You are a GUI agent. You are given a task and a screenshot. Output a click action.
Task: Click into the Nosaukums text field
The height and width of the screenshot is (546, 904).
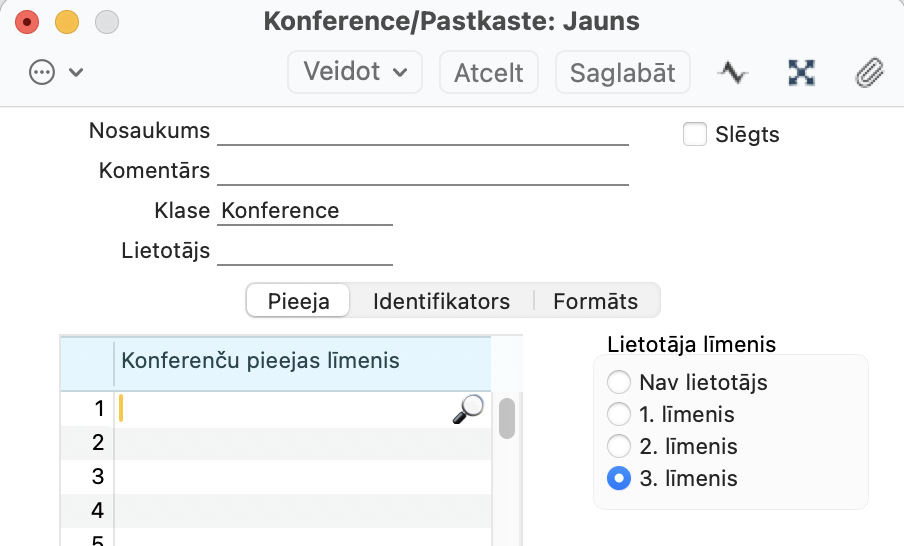[422, 132]
